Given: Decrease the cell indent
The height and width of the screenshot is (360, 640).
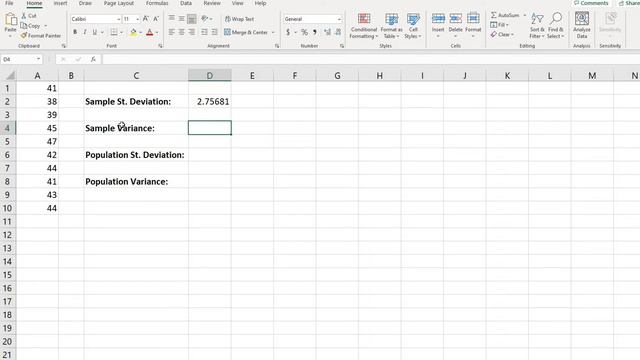Looking at the screenshot, I should pyautogui.click(x=204, y=32).
